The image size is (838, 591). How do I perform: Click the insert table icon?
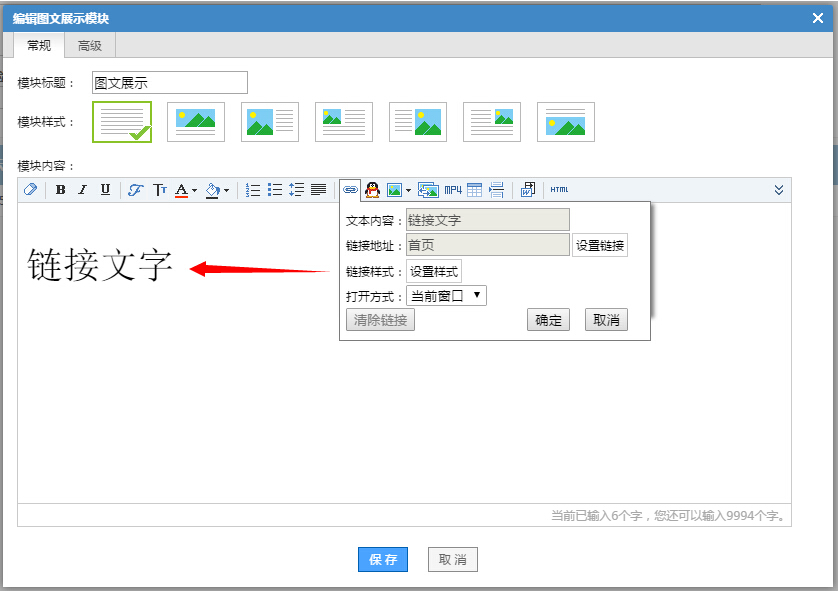475,190
